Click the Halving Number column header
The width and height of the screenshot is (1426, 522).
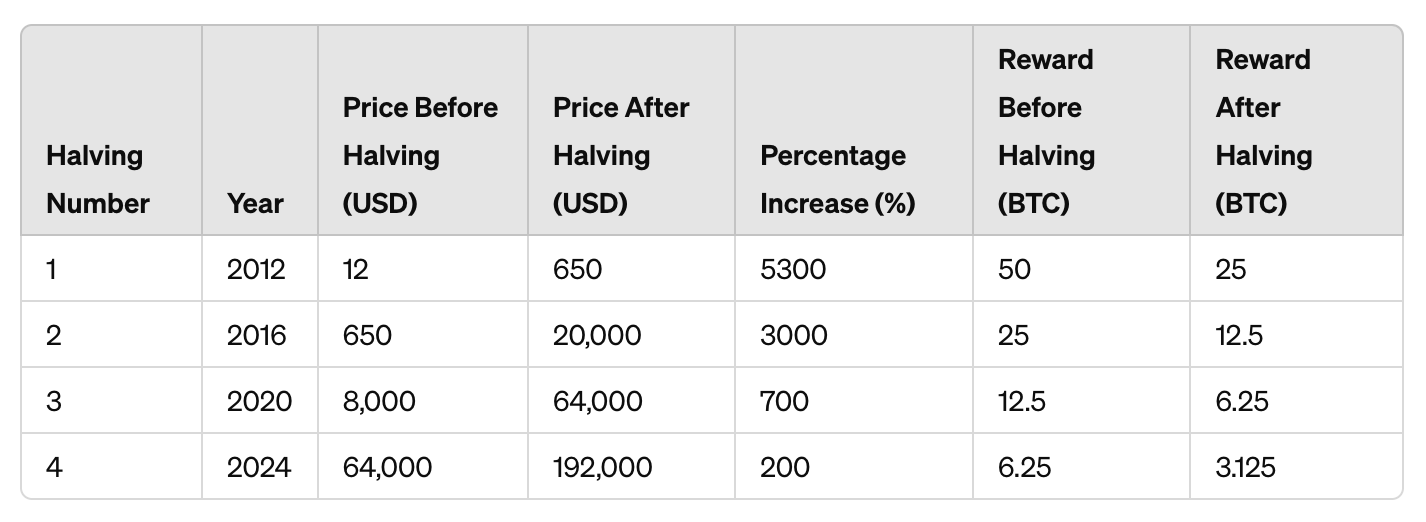tap(98, 180)
